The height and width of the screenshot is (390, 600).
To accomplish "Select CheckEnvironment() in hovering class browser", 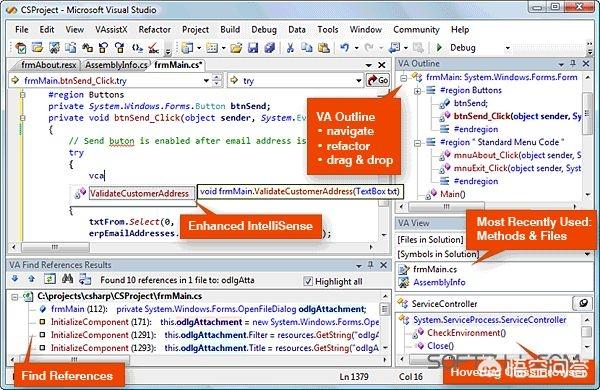I will click(x=466, y=333).
